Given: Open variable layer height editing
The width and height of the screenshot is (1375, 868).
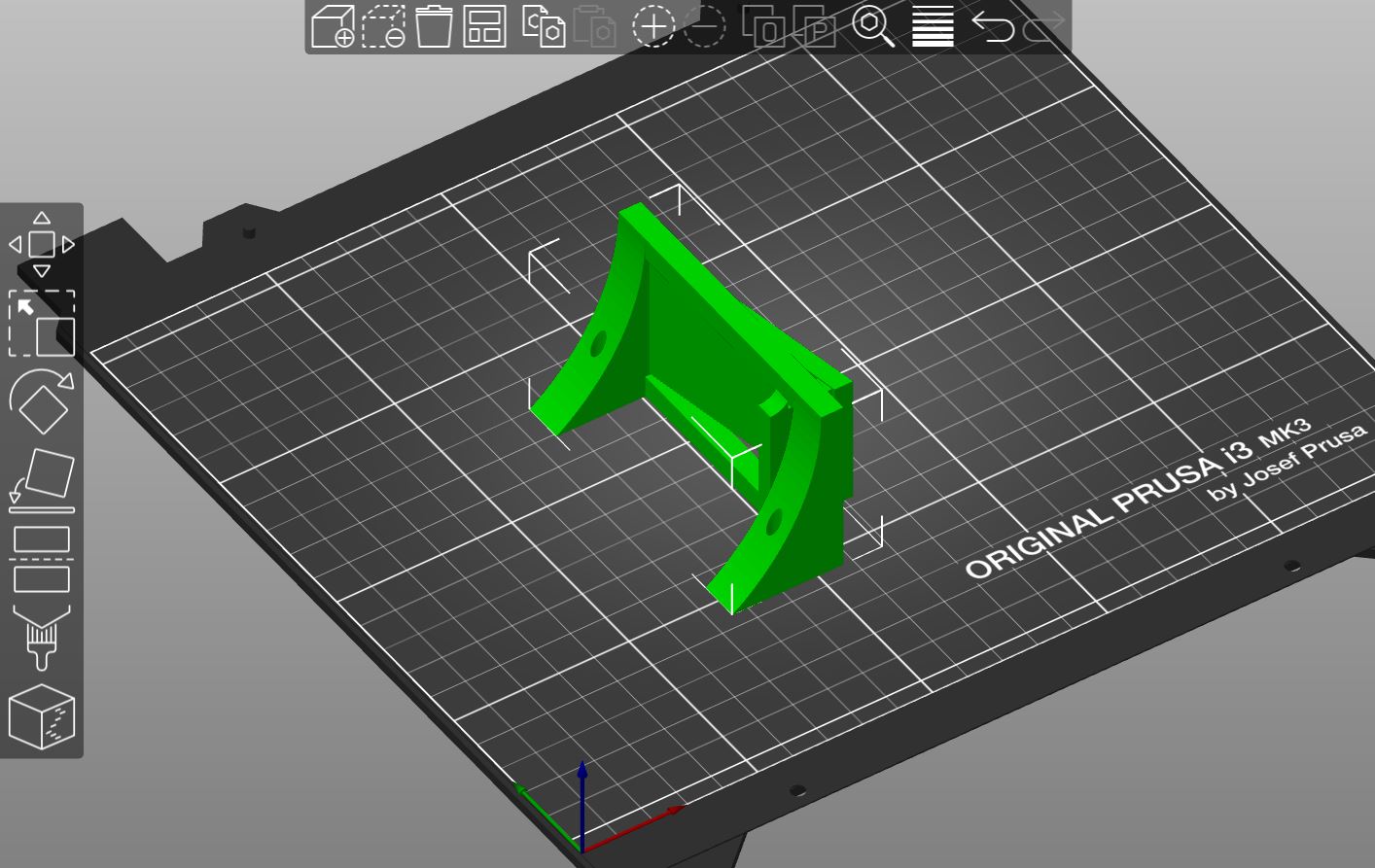Looking at the screenshot, I should point(933,26).
